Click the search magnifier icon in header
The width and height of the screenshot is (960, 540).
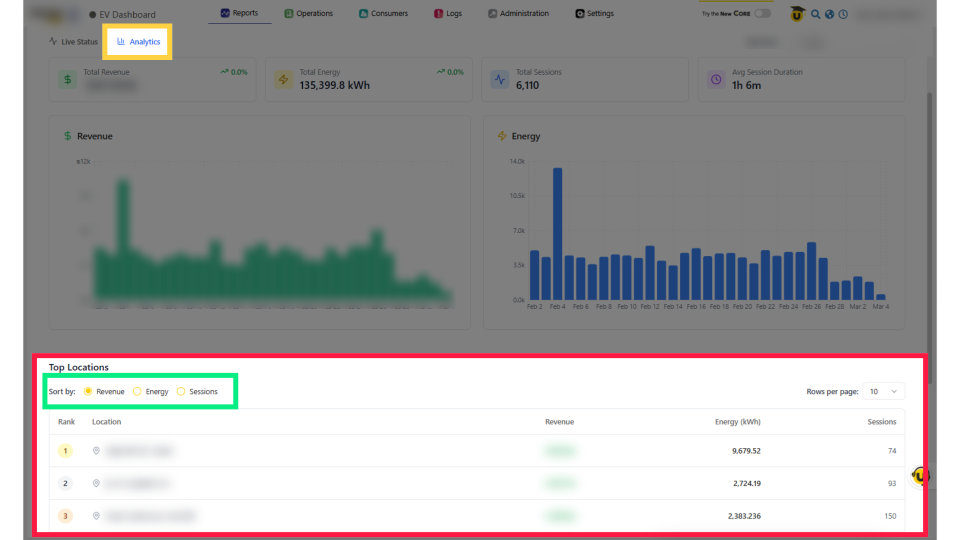click(816, 14)
